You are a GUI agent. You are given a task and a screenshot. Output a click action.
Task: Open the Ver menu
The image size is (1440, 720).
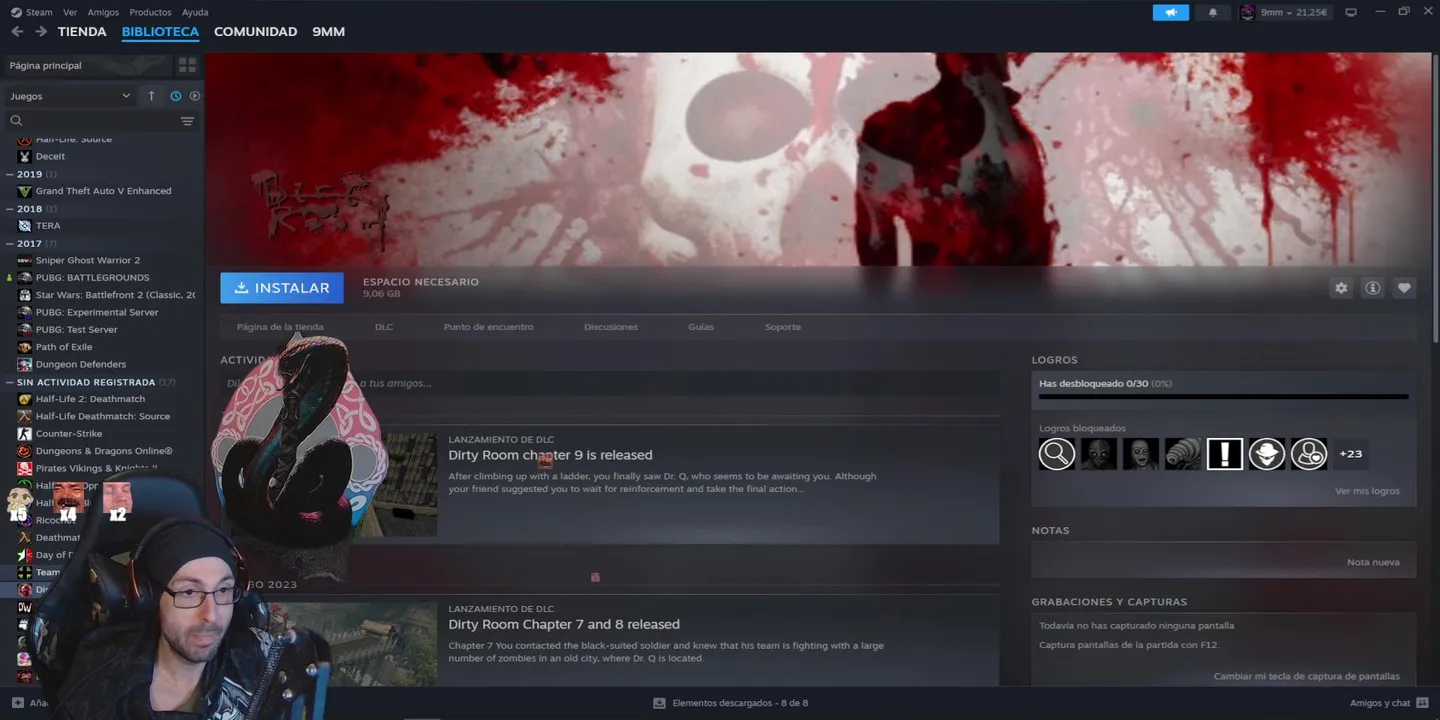click(70, 12)
